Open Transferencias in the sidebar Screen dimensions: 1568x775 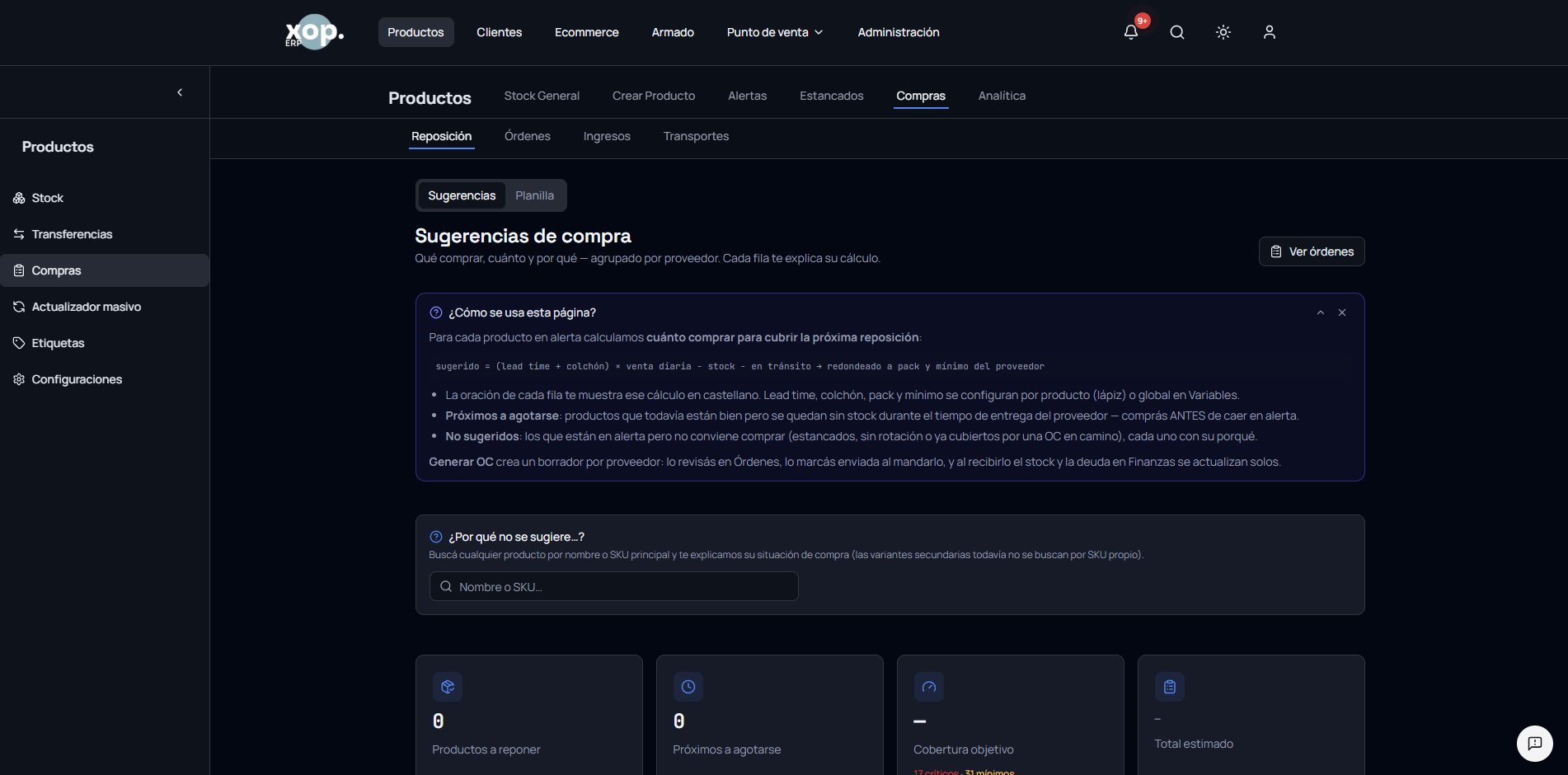[105, 234]
